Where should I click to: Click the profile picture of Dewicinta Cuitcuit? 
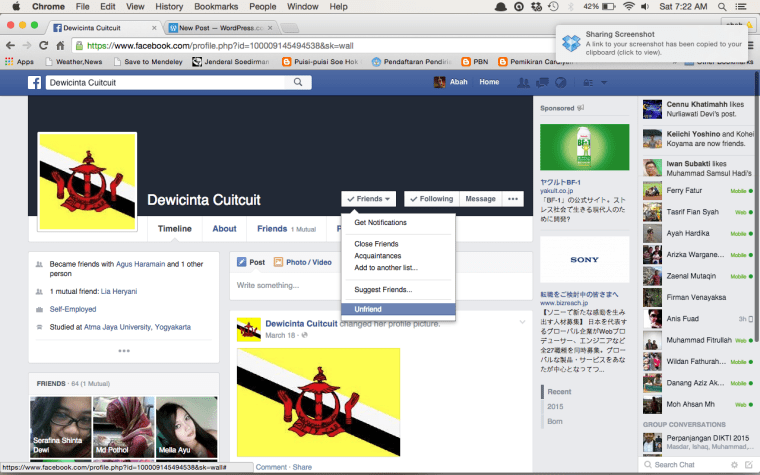[87, 181]
